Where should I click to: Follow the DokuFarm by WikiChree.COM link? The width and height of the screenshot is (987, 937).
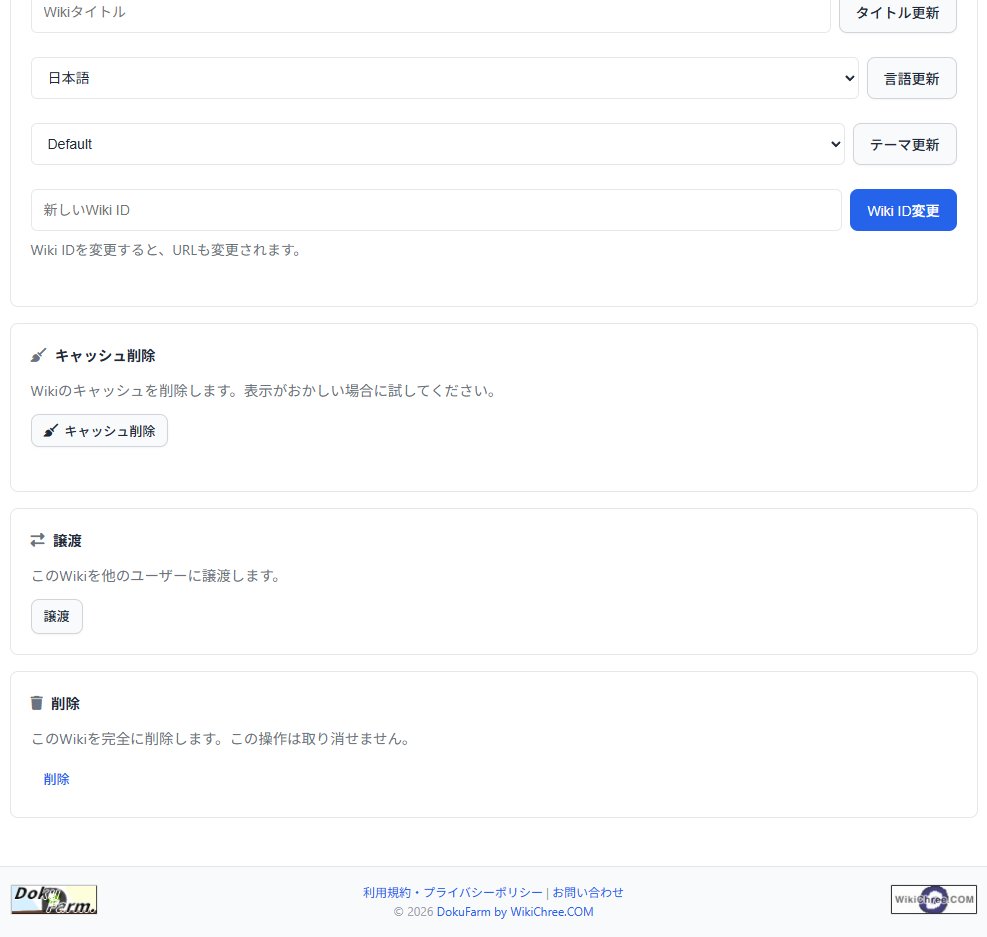coord(515,912)
